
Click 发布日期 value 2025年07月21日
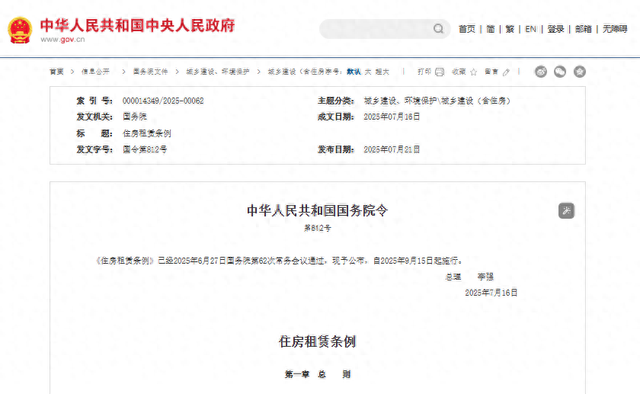pos(391,149)
